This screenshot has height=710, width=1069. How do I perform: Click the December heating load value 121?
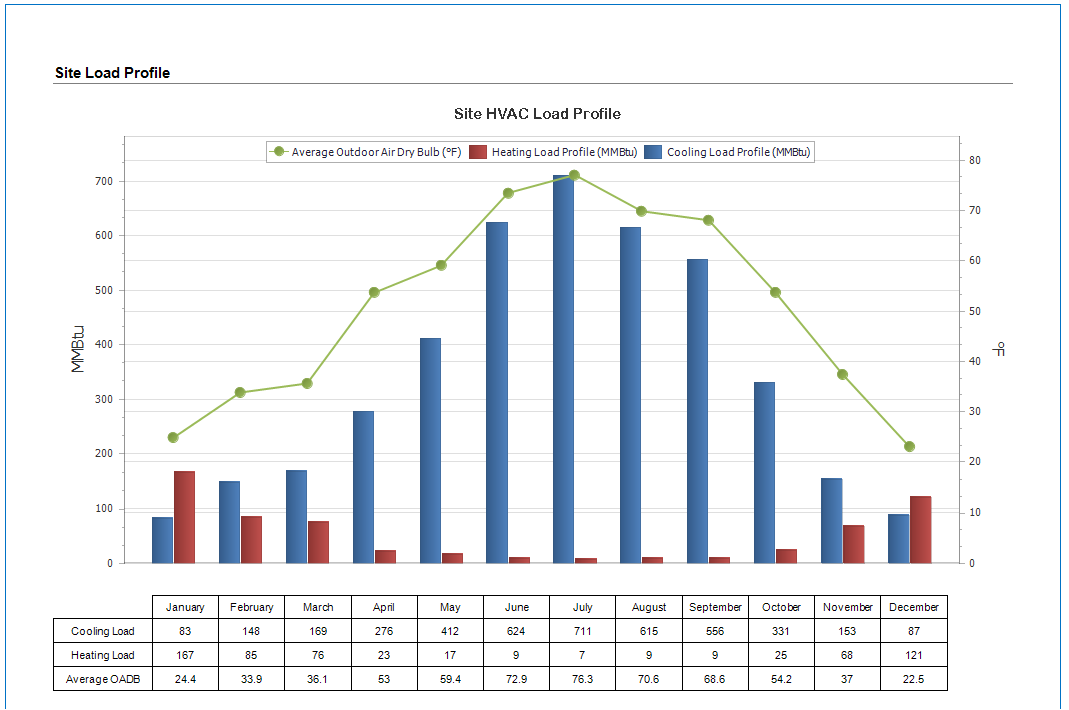tap(914, 655)
